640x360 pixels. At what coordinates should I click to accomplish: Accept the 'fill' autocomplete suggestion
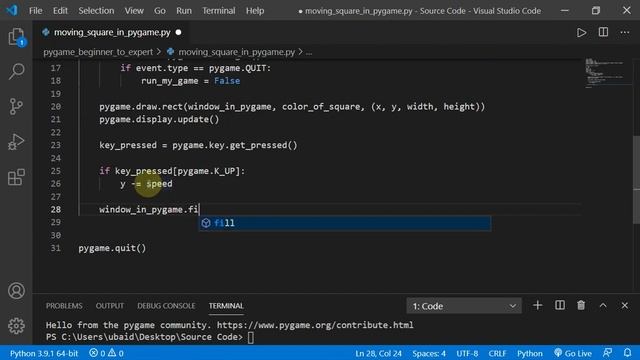point(344,223)
